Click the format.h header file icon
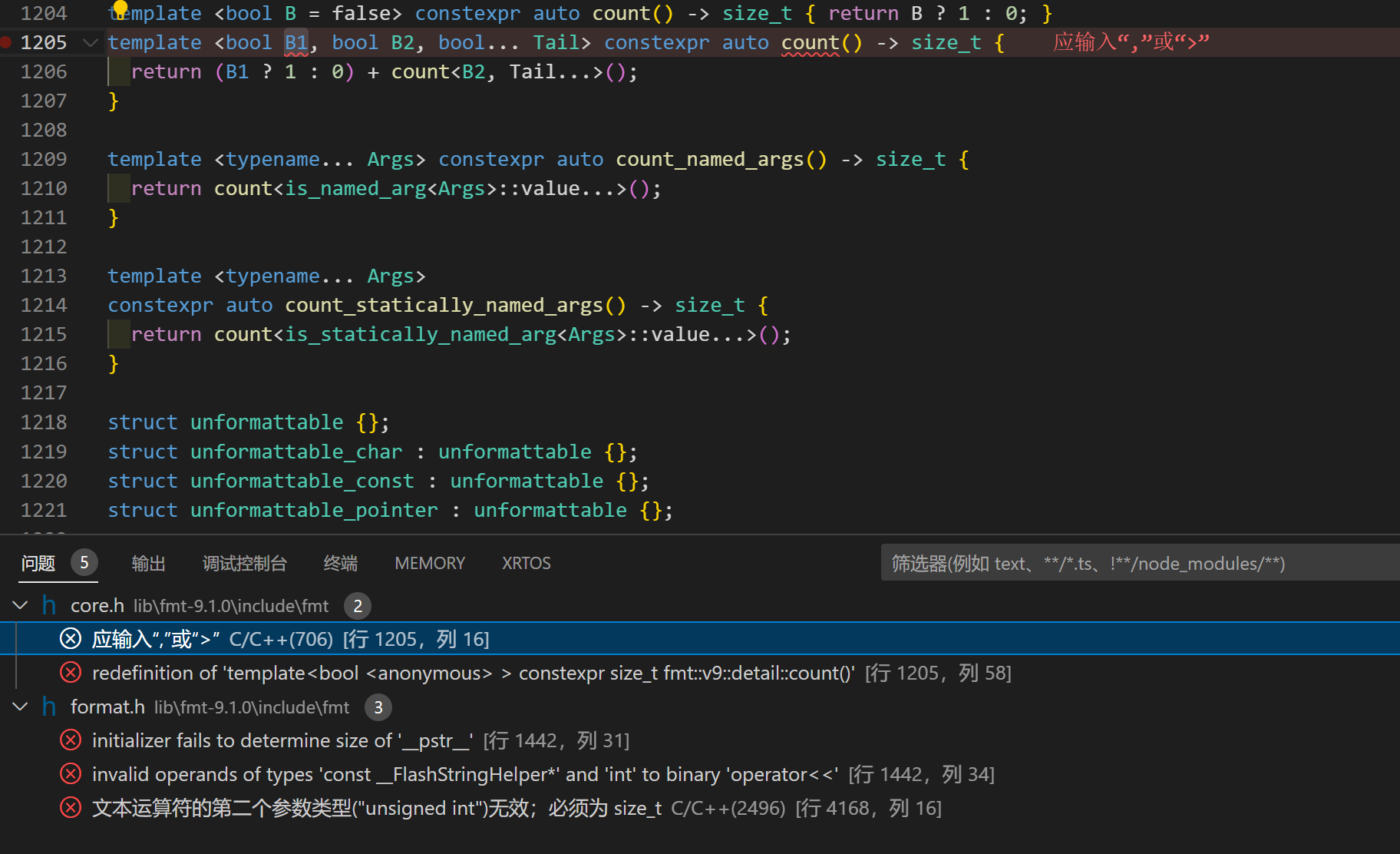The width and height of the screenshot is (1400, 854). tap(49, 707)
